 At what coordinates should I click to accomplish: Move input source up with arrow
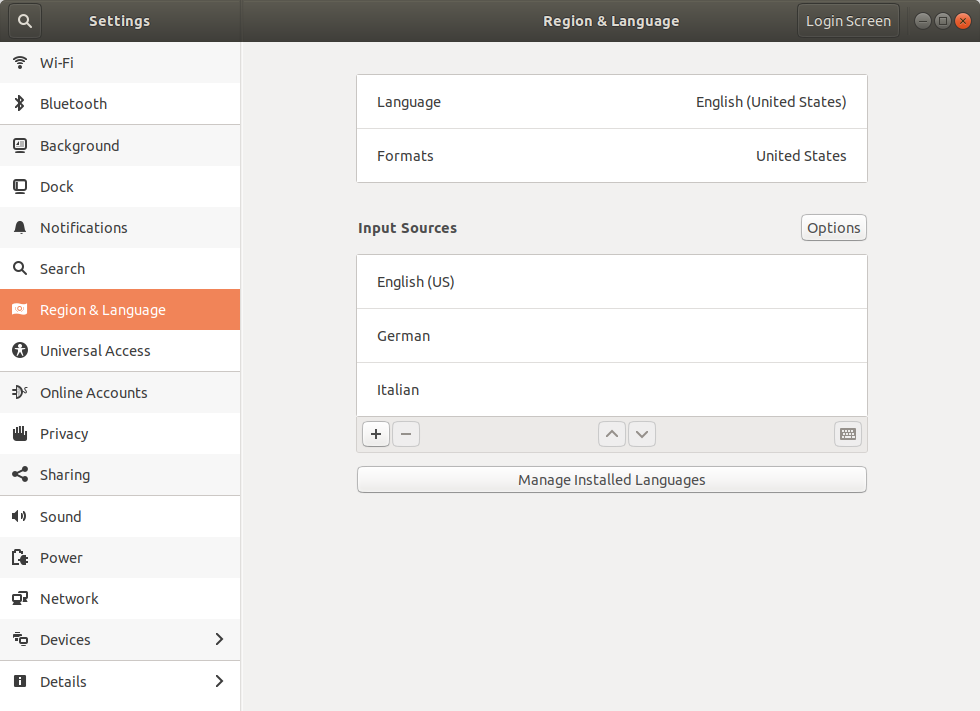[612, 434]
